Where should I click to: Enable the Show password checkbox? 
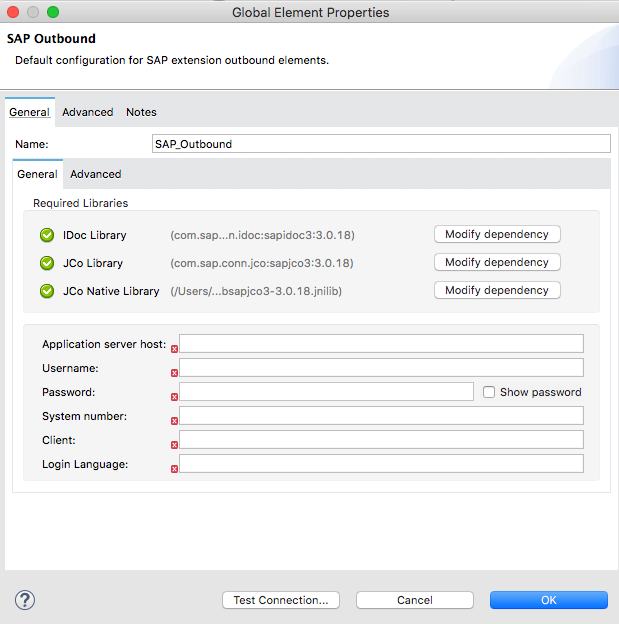click(489, 392)
